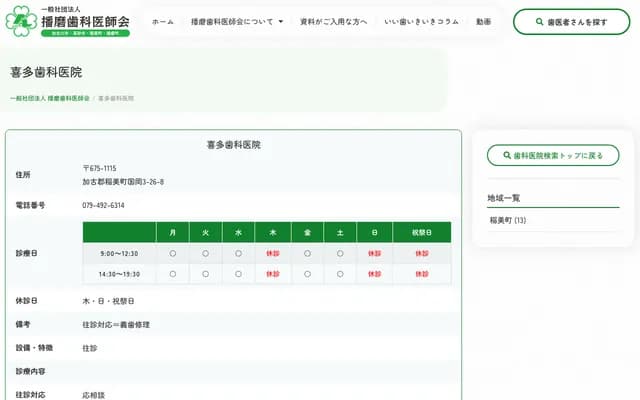The height and width of the screenshot is (400, 640).
Task: Open the ホーム menu item
Action: (162, 22)
